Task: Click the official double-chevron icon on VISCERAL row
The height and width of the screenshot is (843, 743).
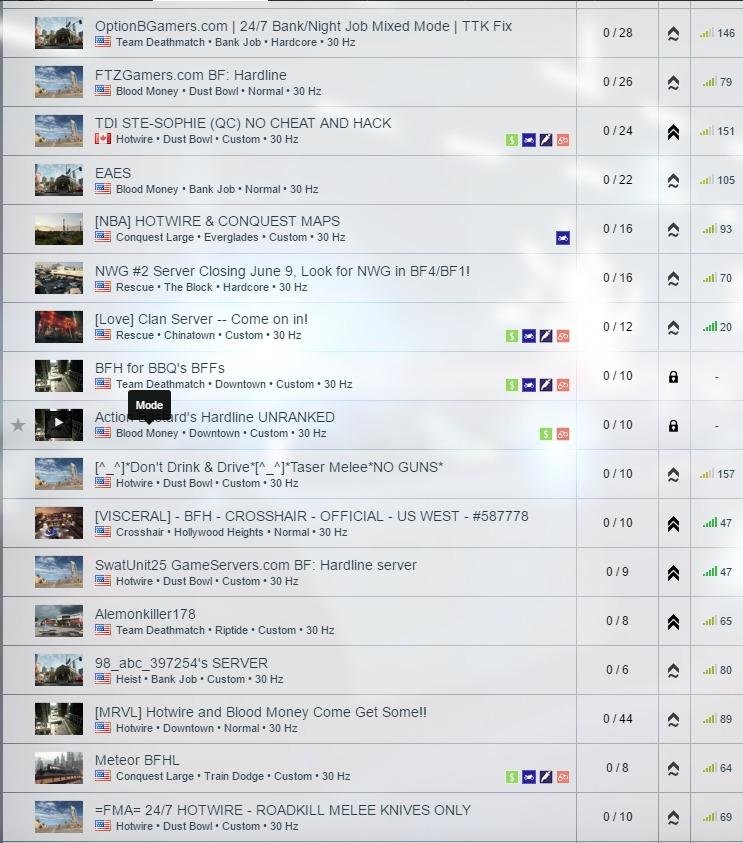Action: [x=673, y=524]
